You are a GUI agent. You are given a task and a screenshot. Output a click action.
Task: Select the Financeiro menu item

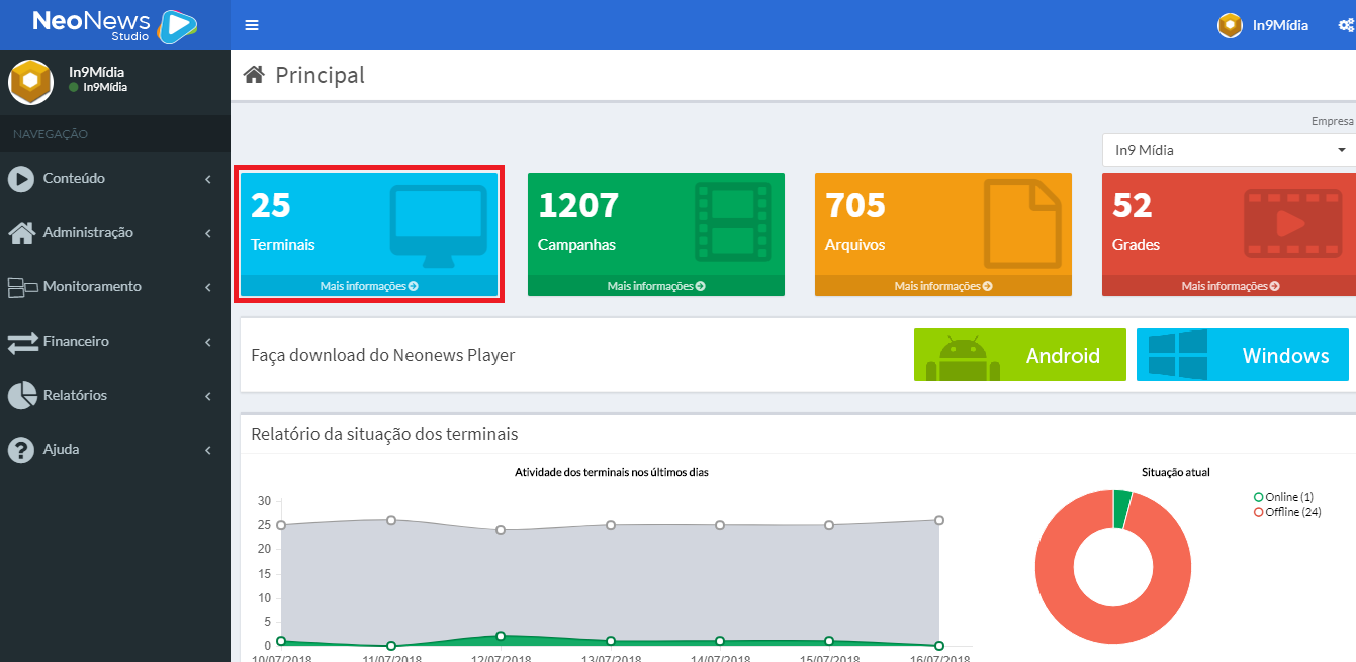76,342
